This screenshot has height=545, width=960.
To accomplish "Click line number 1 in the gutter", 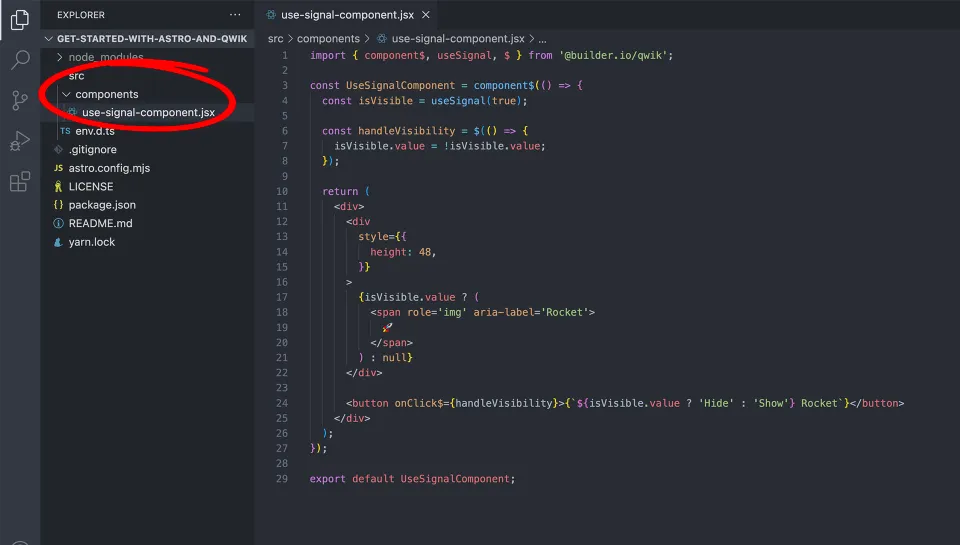I will [285, 55].
